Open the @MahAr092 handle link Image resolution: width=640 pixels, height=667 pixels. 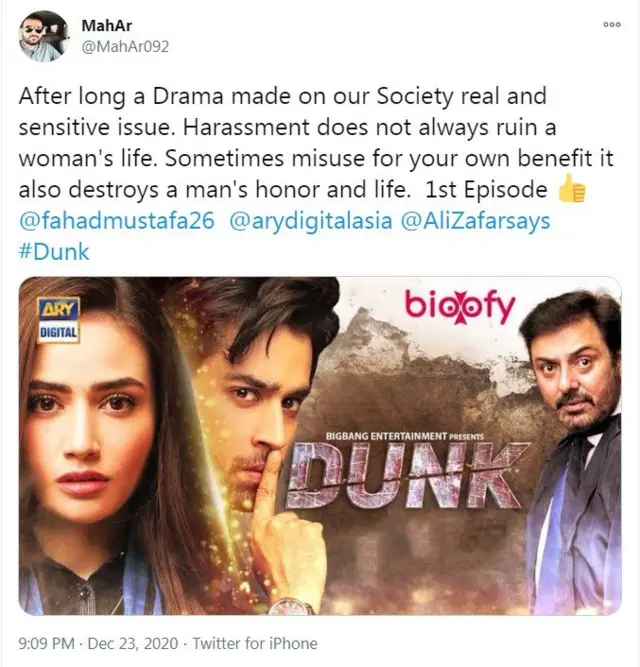pos(125,47)
